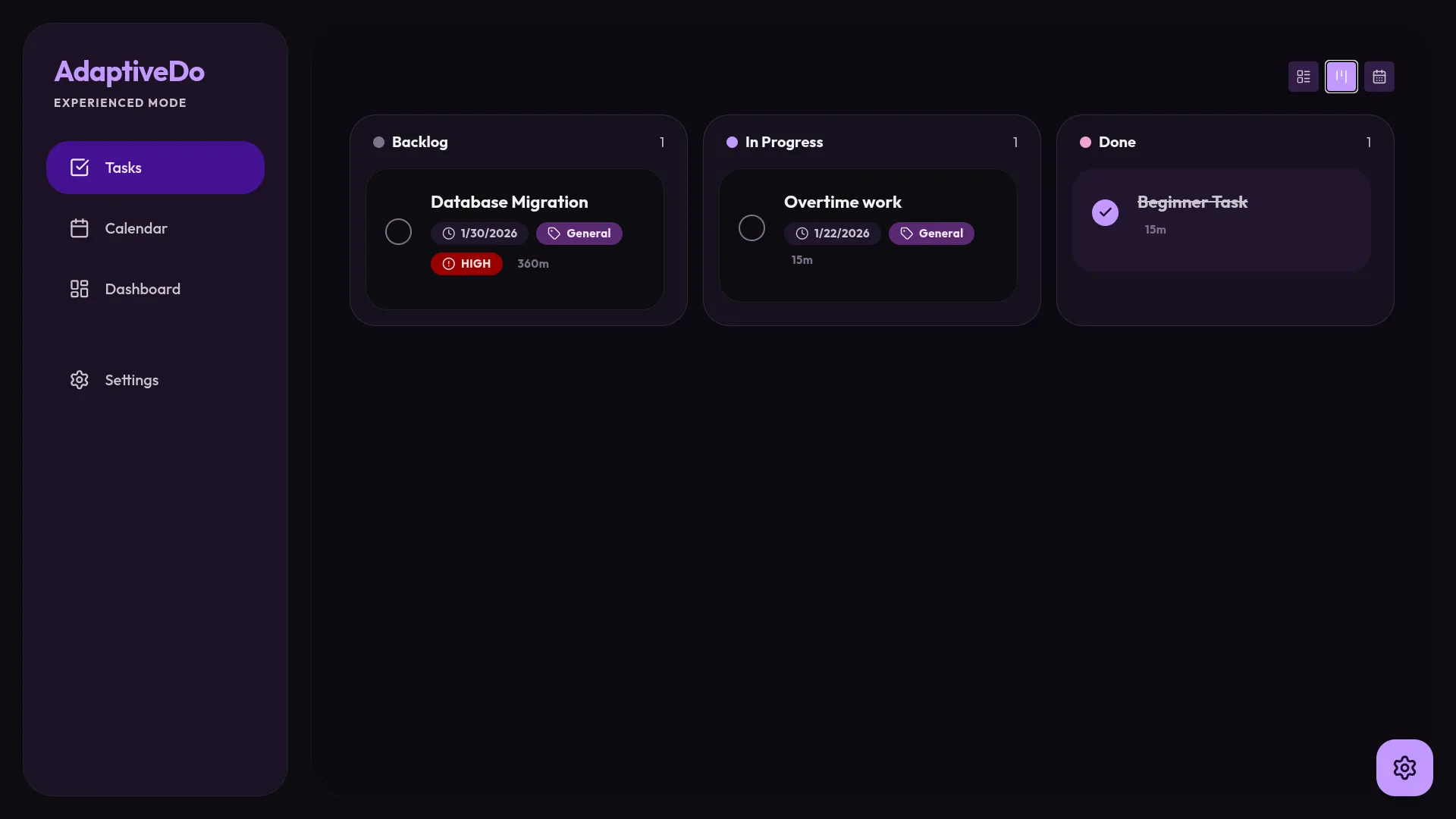1456x819 pixels.
Task: Click the Tasks checkbox icon in sidebar
Action: (80, 168)
